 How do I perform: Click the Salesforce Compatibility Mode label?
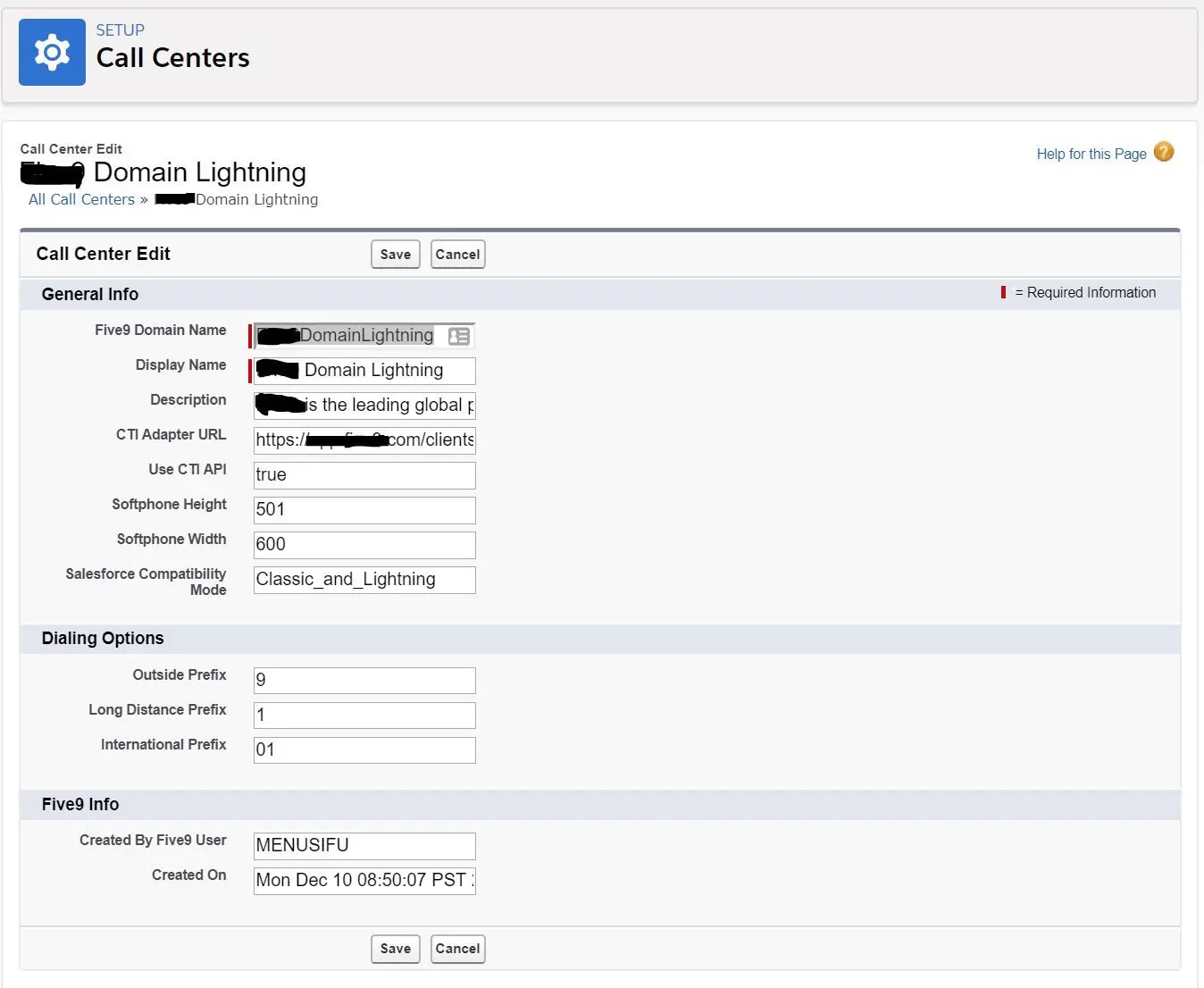(146, 582)
